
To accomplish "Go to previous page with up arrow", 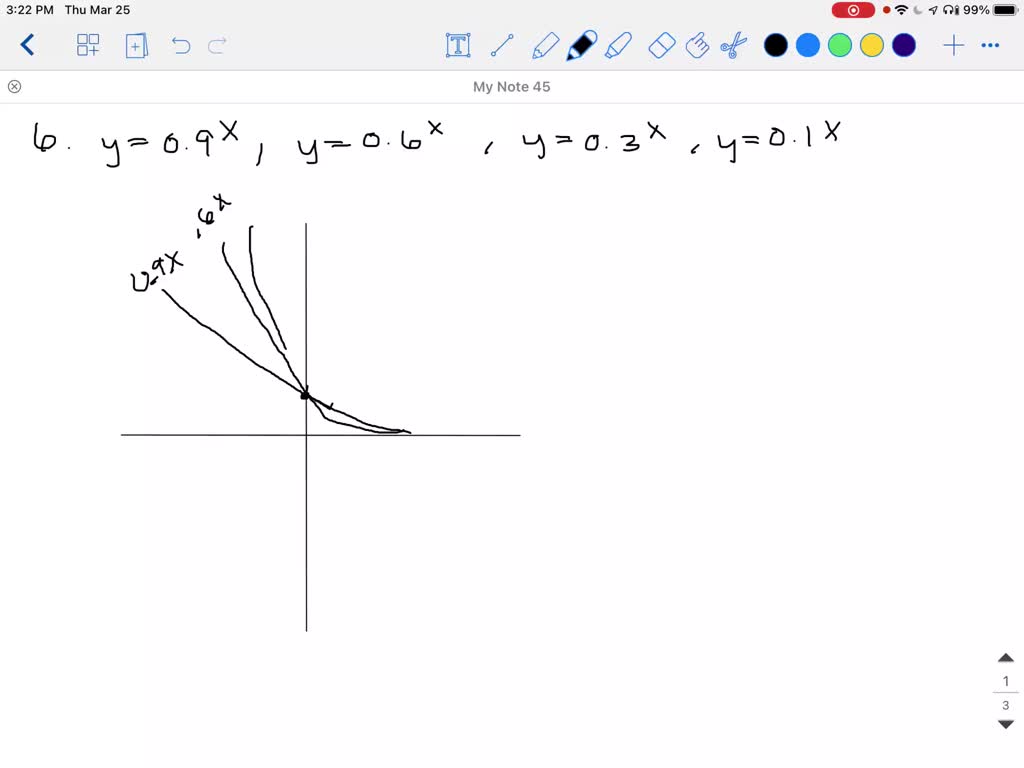I will click(x=1005, y=657).
